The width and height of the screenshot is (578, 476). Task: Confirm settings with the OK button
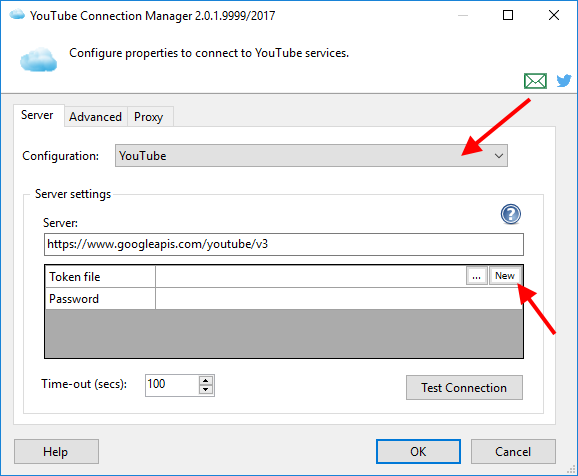[x=418, y=452]
